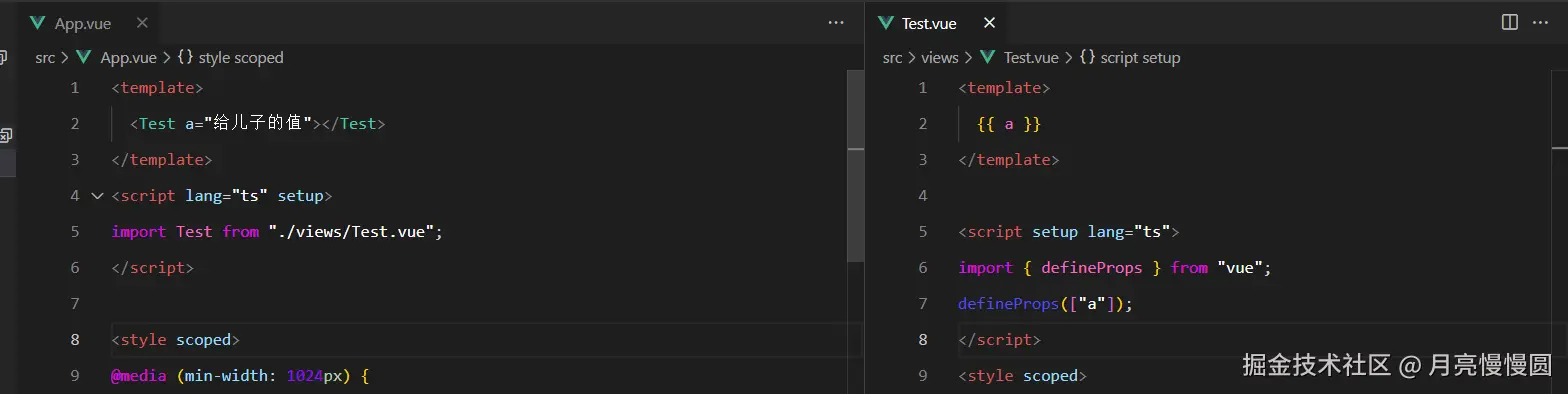
Task: Split the Test.vue editor to the right
Action: pos(1510,22)
